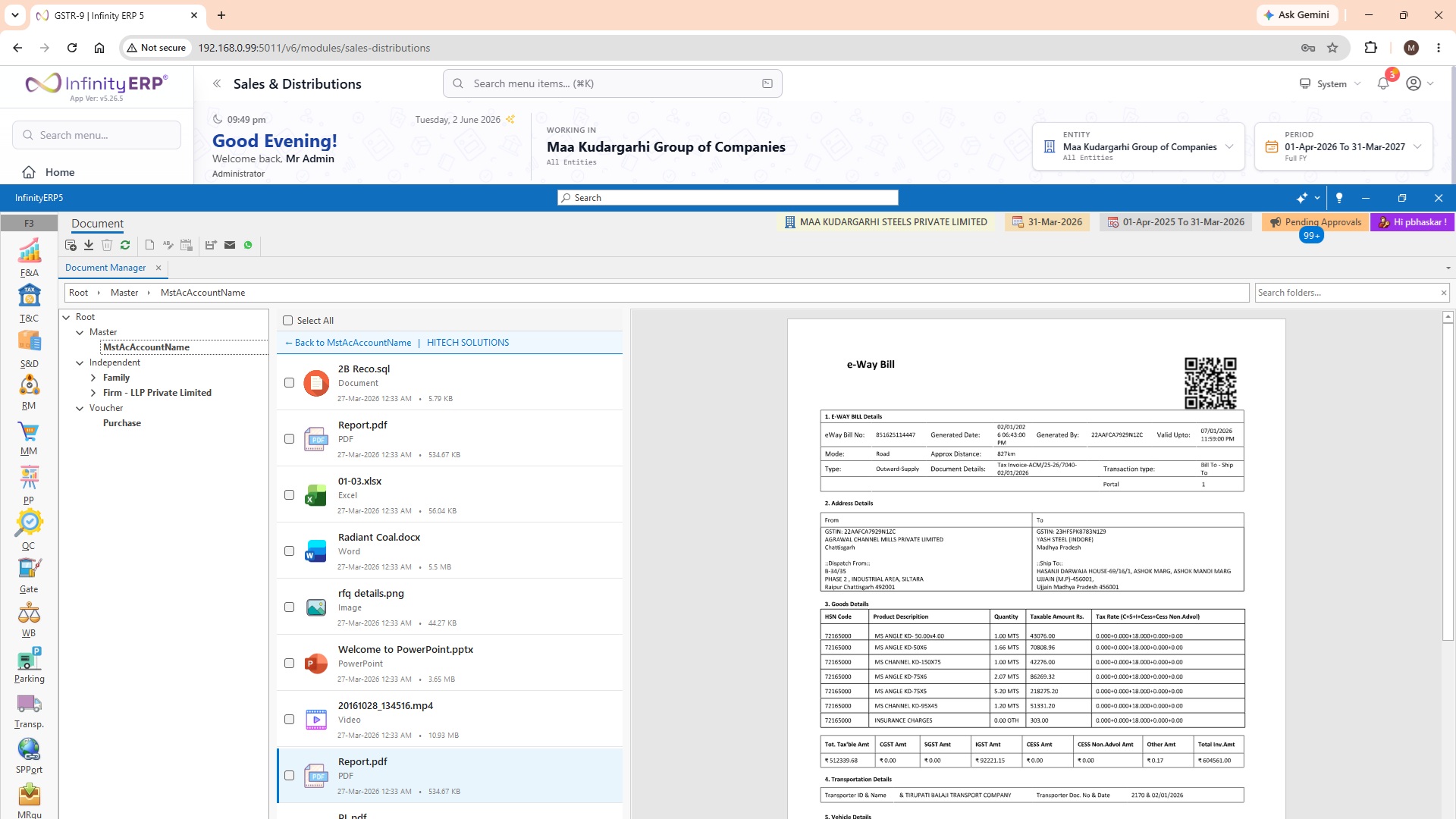Check the box for 20161028_134516.mp4
Viewport: 1456px width, 819px height.
coord(289,720)
